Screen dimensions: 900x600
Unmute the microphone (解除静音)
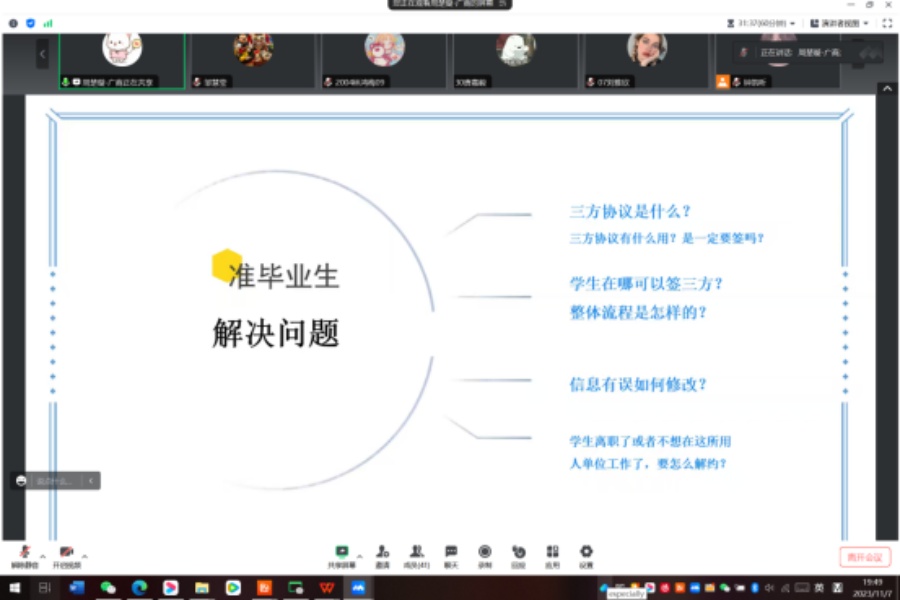(x=24, y=551)
